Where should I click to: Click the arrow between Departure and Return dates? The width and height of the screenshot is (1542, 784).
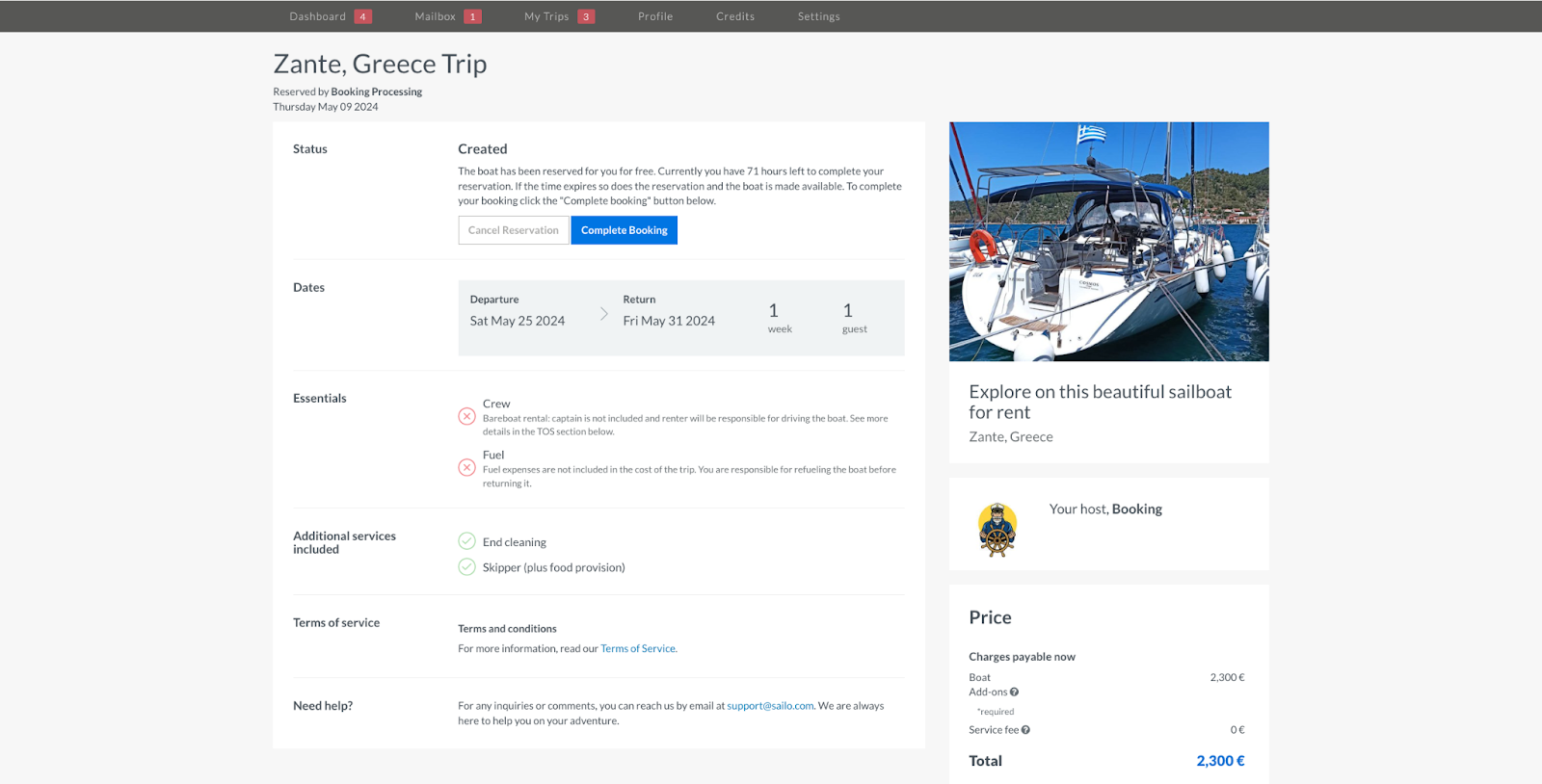[604, 314]
